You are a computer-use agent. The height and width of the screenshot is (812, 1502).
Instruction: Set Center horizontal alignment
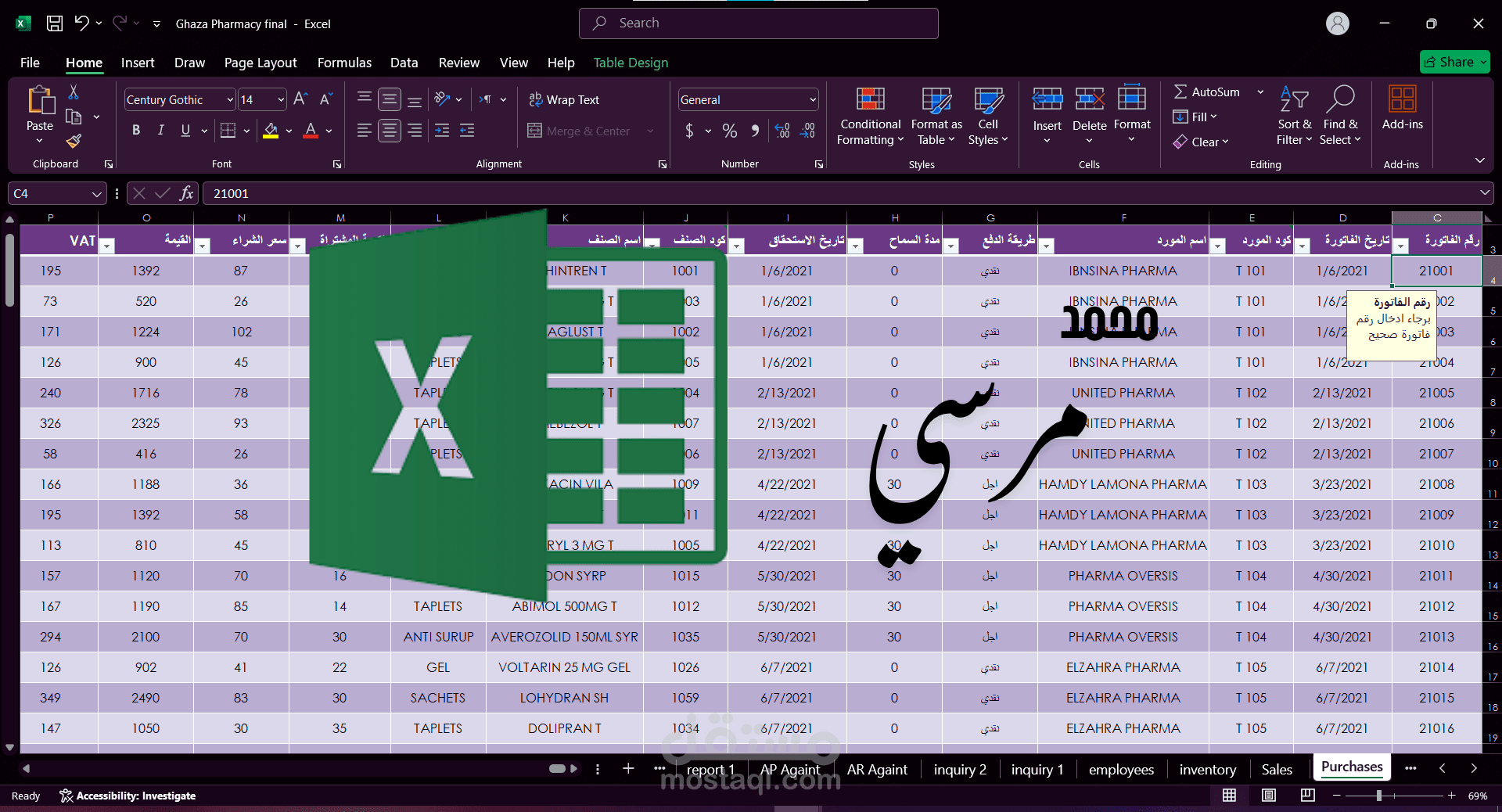click(390, 131)
